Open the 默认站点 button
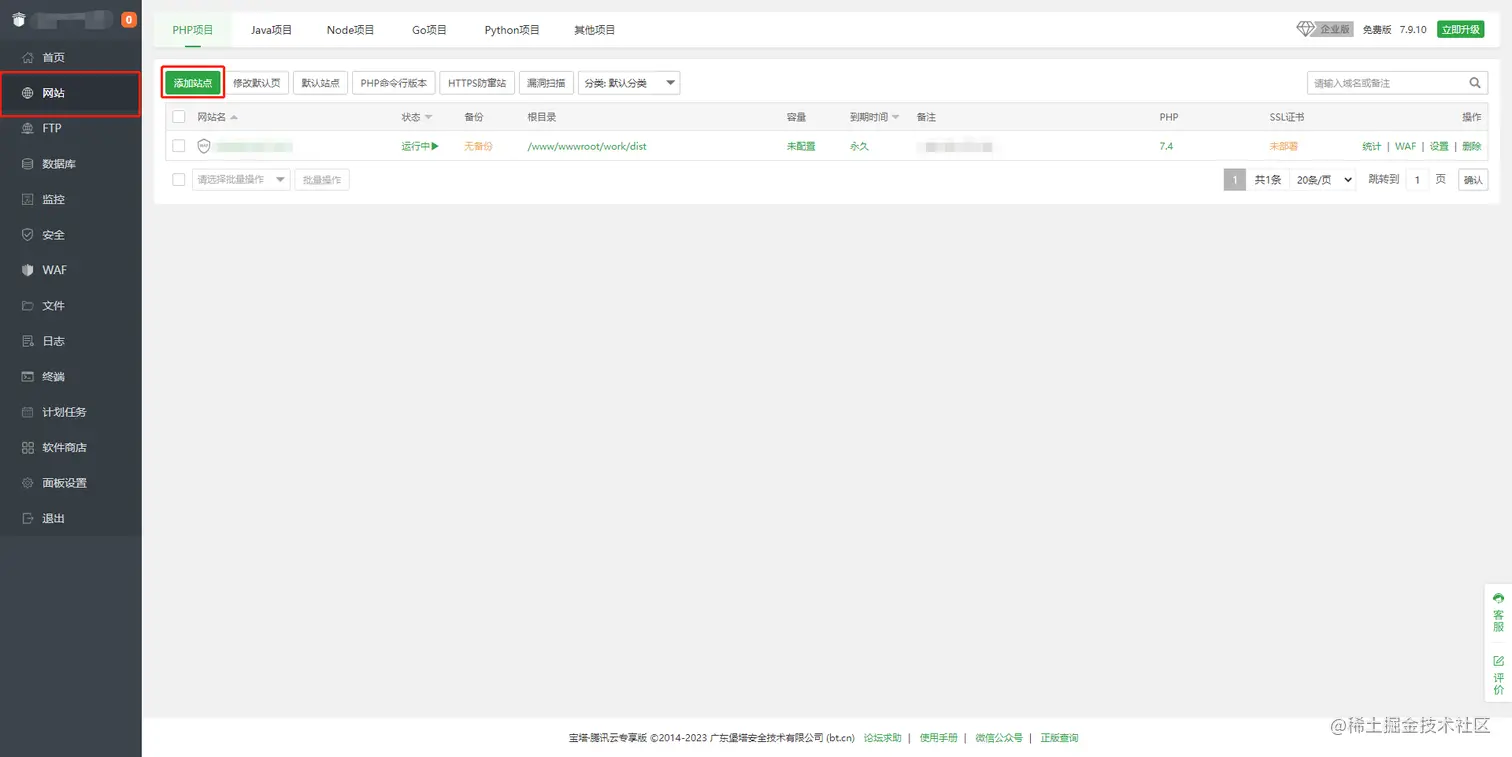 tap(321, 83)
